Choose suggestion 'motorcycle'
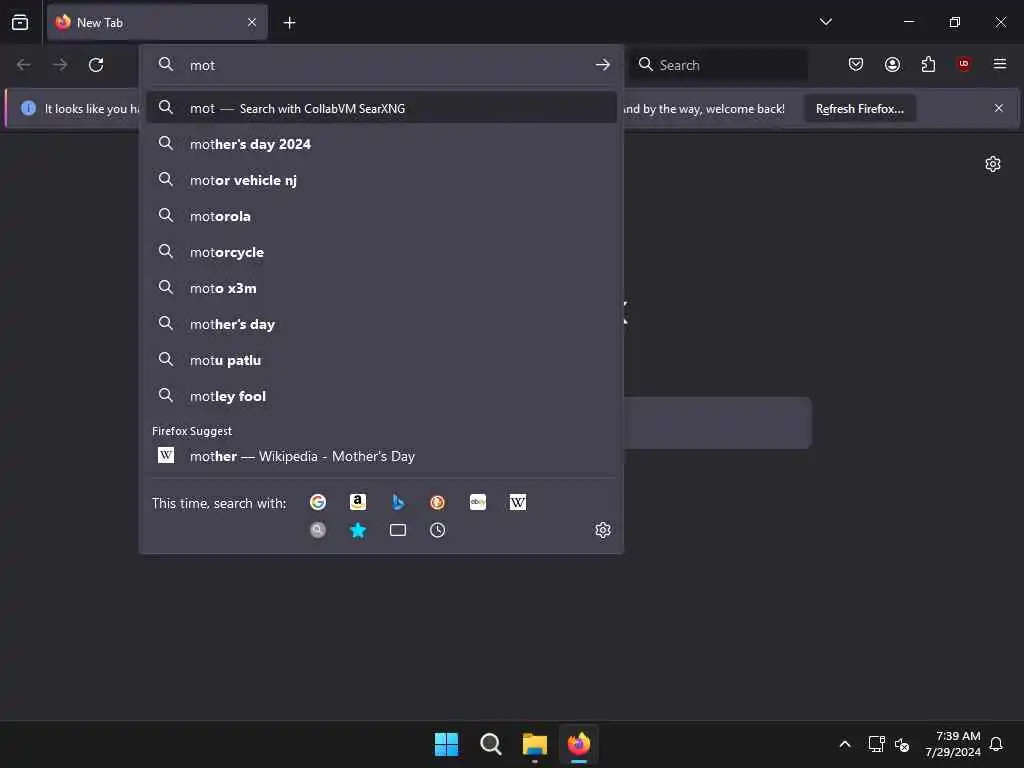The height and width of the screenshot is (768, 1024). pos(381,252)
